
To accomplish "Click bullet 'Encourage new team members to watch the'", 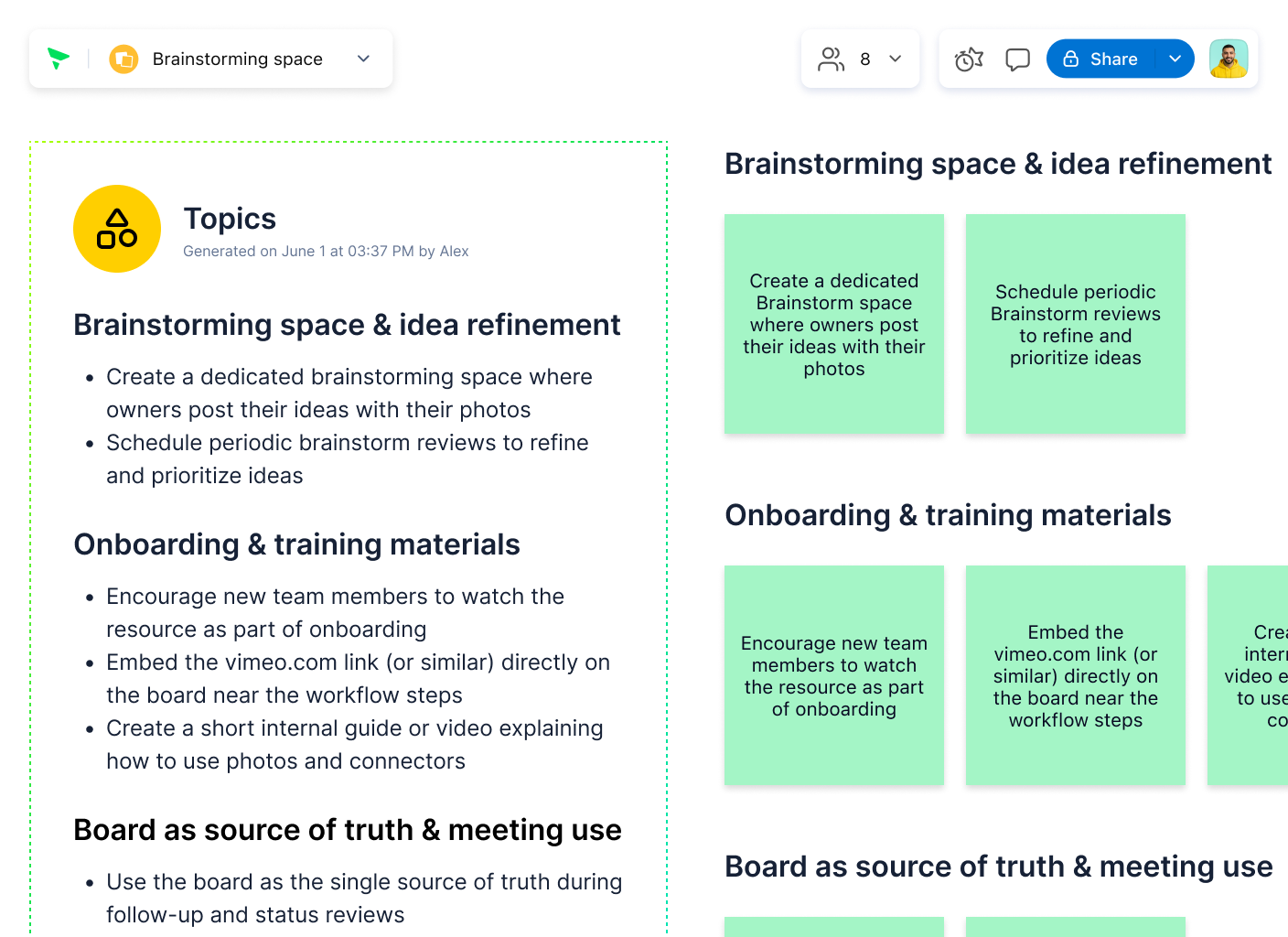I will [335, 613].
